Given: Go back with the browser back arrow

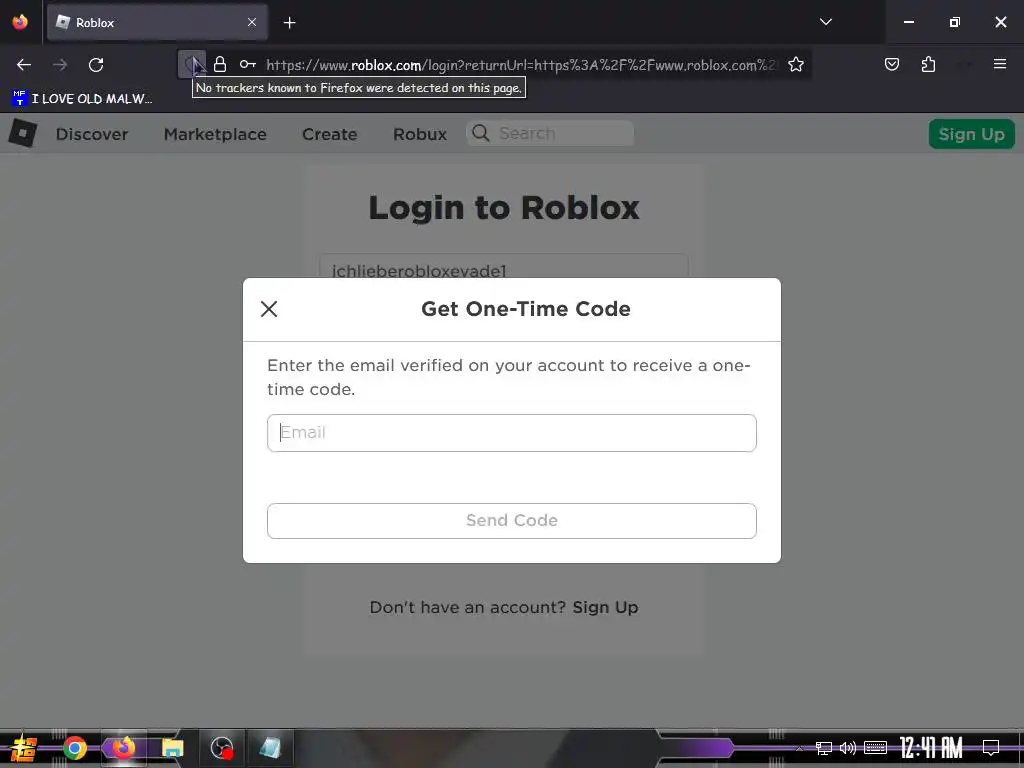Looking at the screenshot, I should click(x=24, y=65).
